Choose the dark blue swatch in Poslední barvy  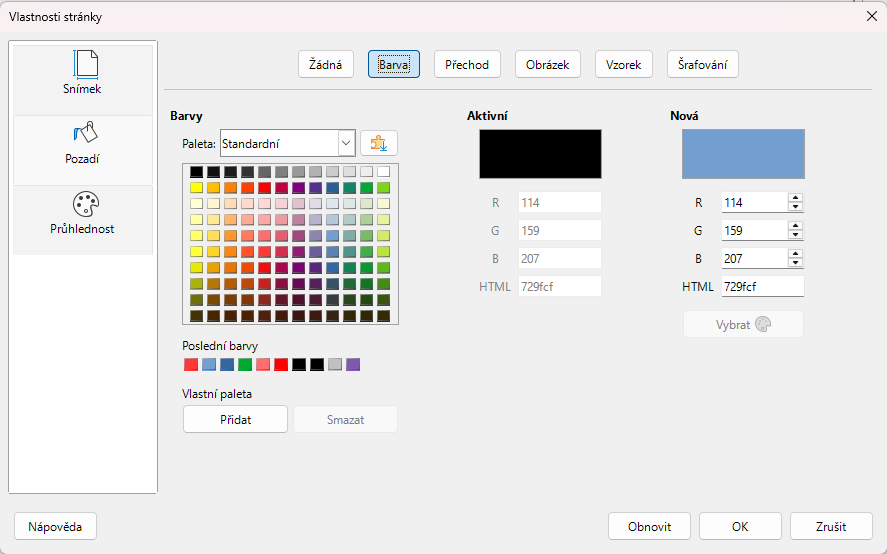[x=227, y=364]
